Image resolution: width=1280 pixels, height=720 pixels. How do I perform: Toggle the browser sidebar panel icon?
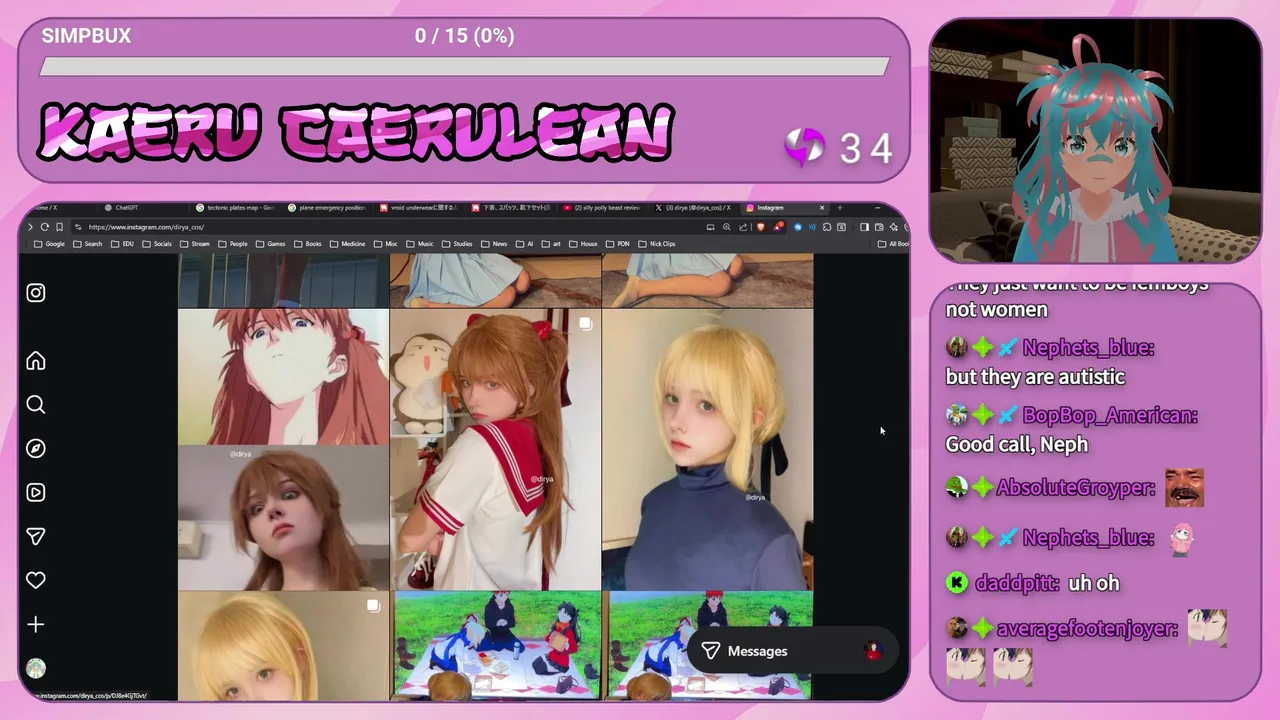point(864,227)
